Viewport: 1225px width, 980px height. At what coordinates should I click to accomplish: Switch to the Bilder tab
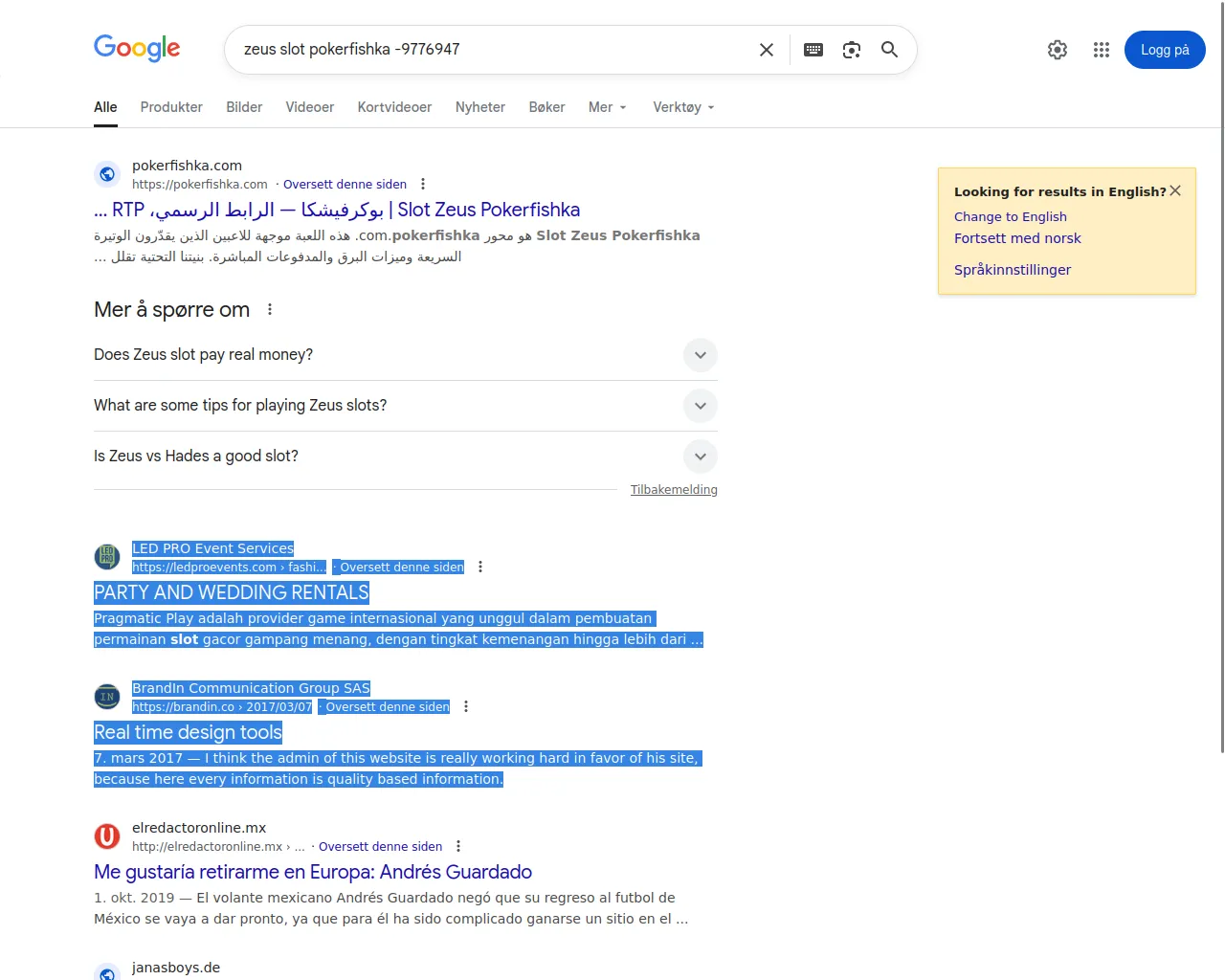point(244,107)
